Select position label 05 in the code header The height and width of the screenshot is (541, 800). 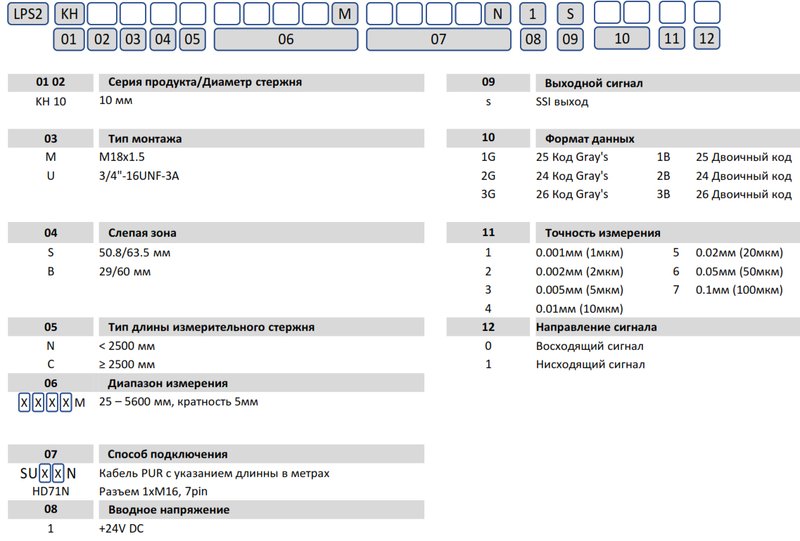pos(192,39)
